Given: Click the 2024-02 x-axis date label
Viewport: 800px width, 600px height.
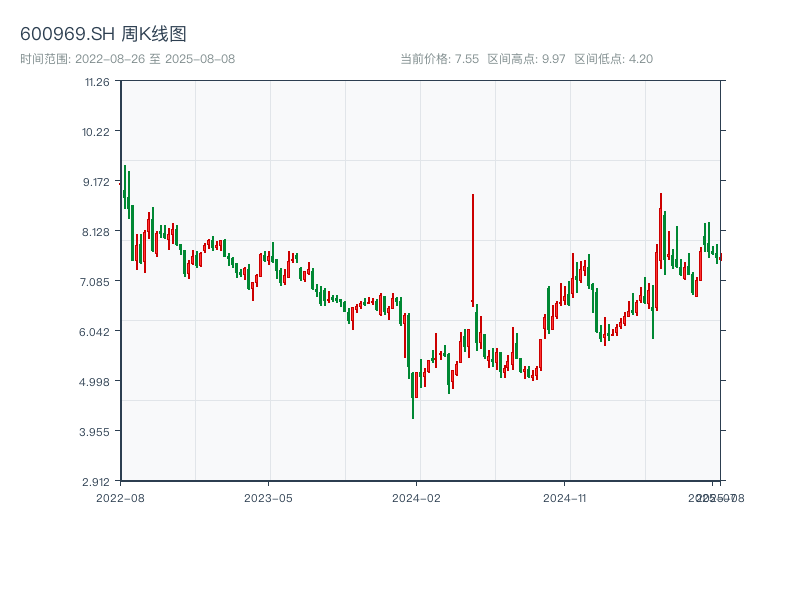Looking at the screenshot, I should tap(416, 497).
